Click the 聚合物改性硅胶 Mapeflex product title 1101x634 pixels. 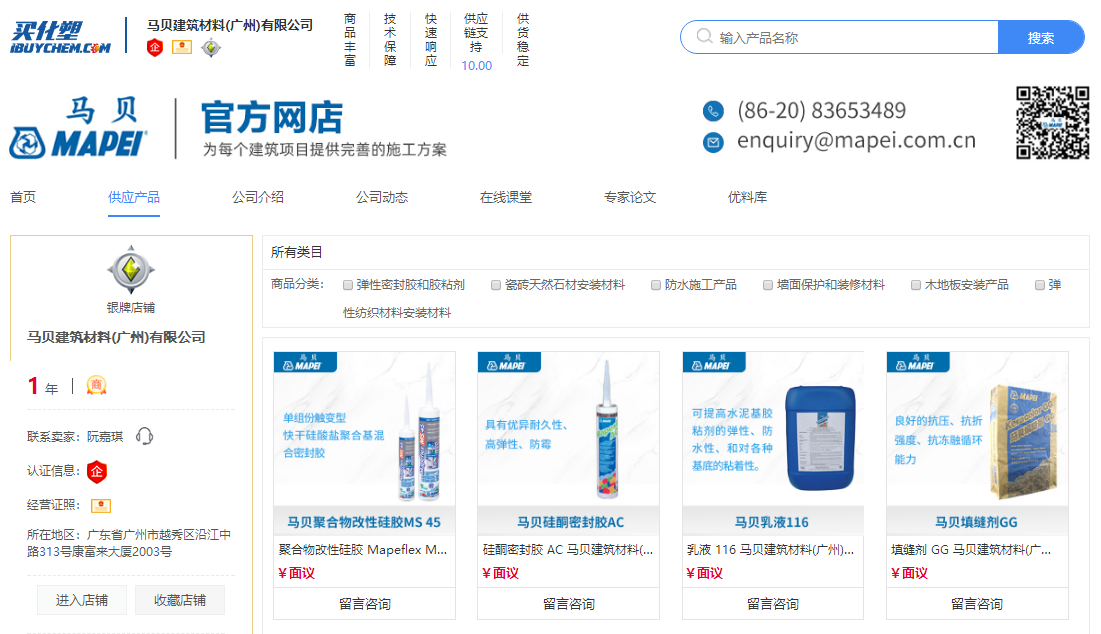pyautogui.click(x=363, y=550)
